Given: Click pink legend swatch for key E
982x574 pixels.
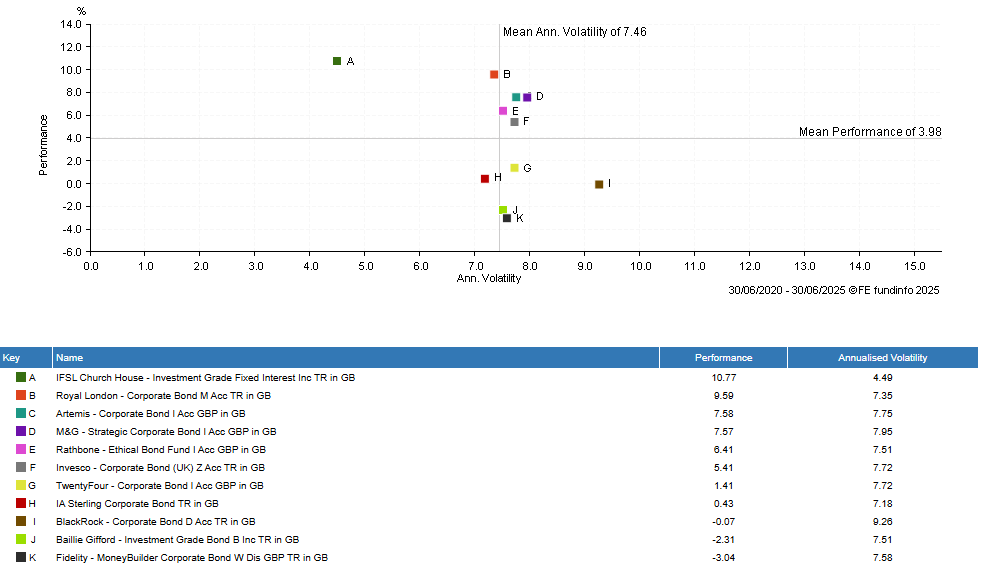Looking at the screenshot, I should pyautogui.click(x=21, y=449).
